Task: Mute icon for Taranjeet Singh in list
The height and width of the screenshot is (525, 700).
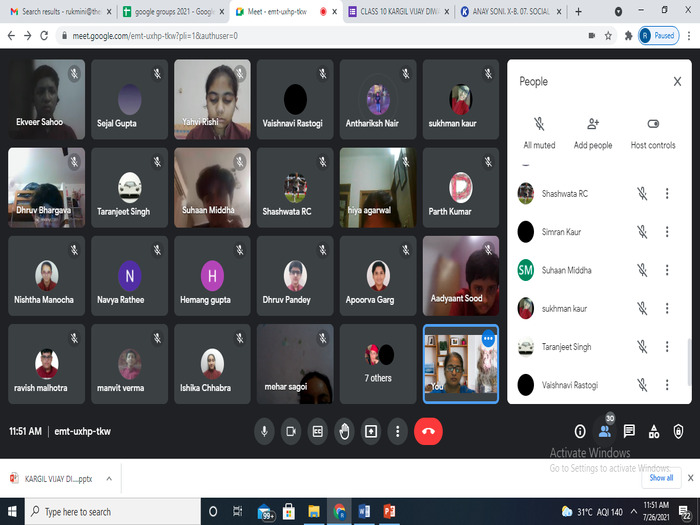Action: tap(642, 346)
